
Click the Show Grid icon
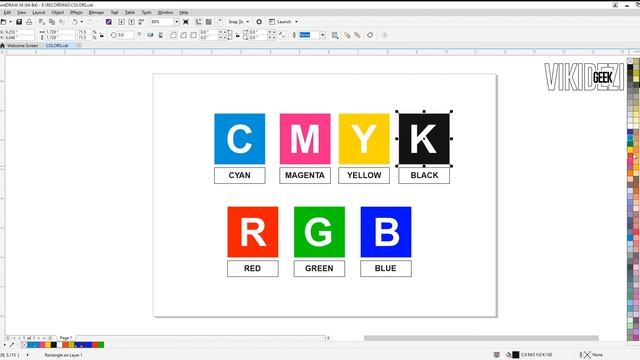click(209, 22)
